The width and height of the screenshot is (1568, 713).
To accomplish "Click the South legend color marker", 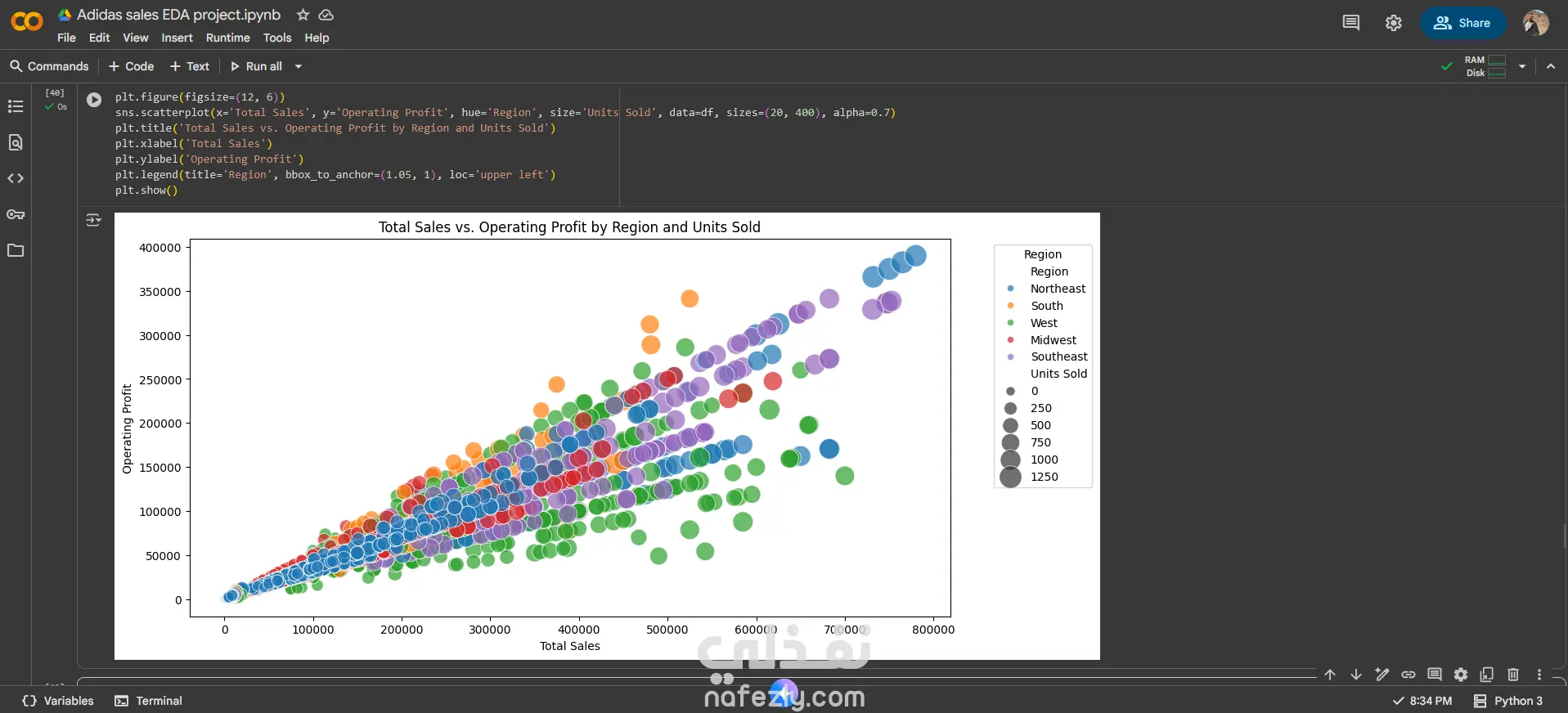I will [x=1011, y=306].
